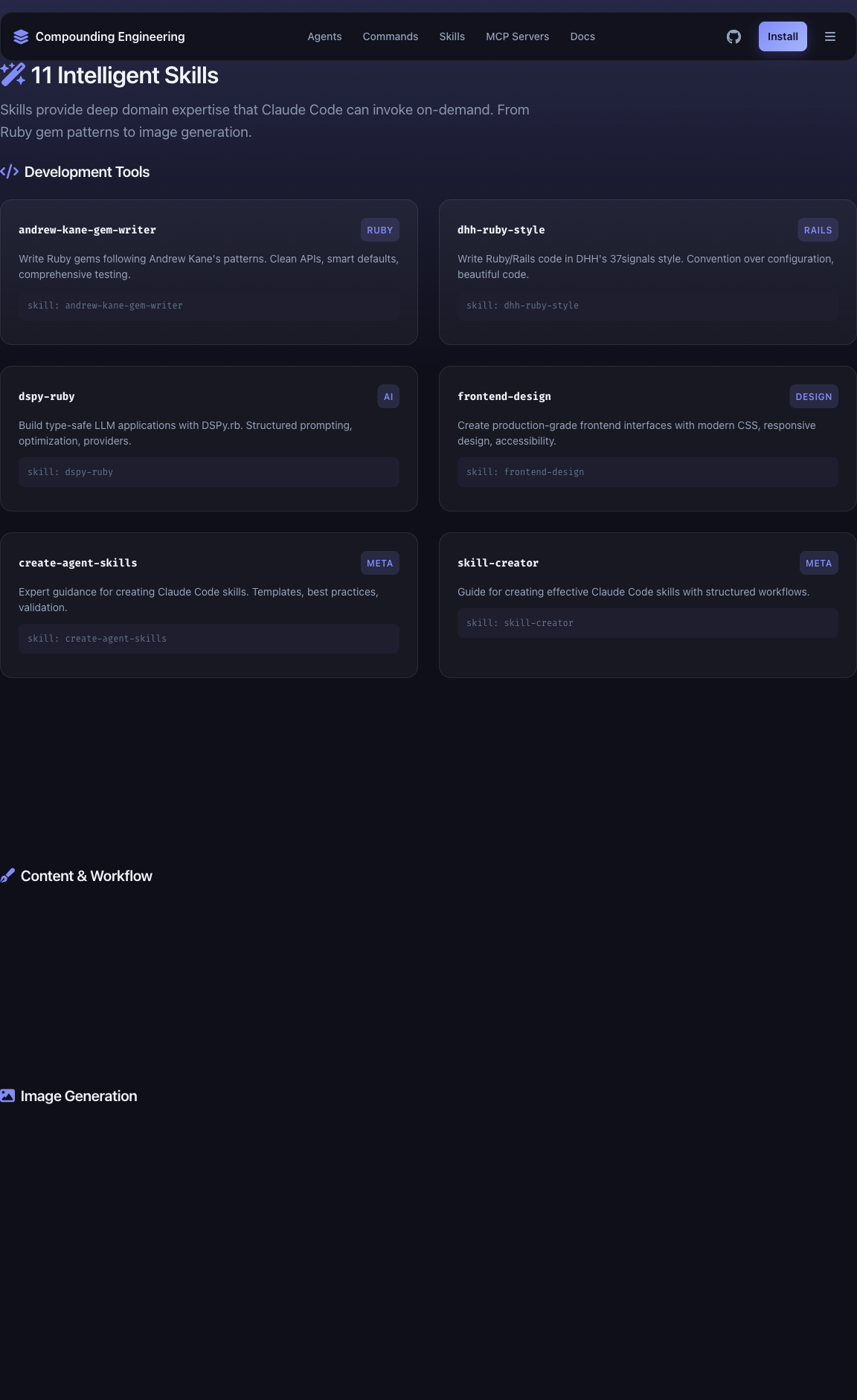The width and height of the screenshot is (857, 1400).
Task: Select the skill-creator card title
Action: click(498, 563)
